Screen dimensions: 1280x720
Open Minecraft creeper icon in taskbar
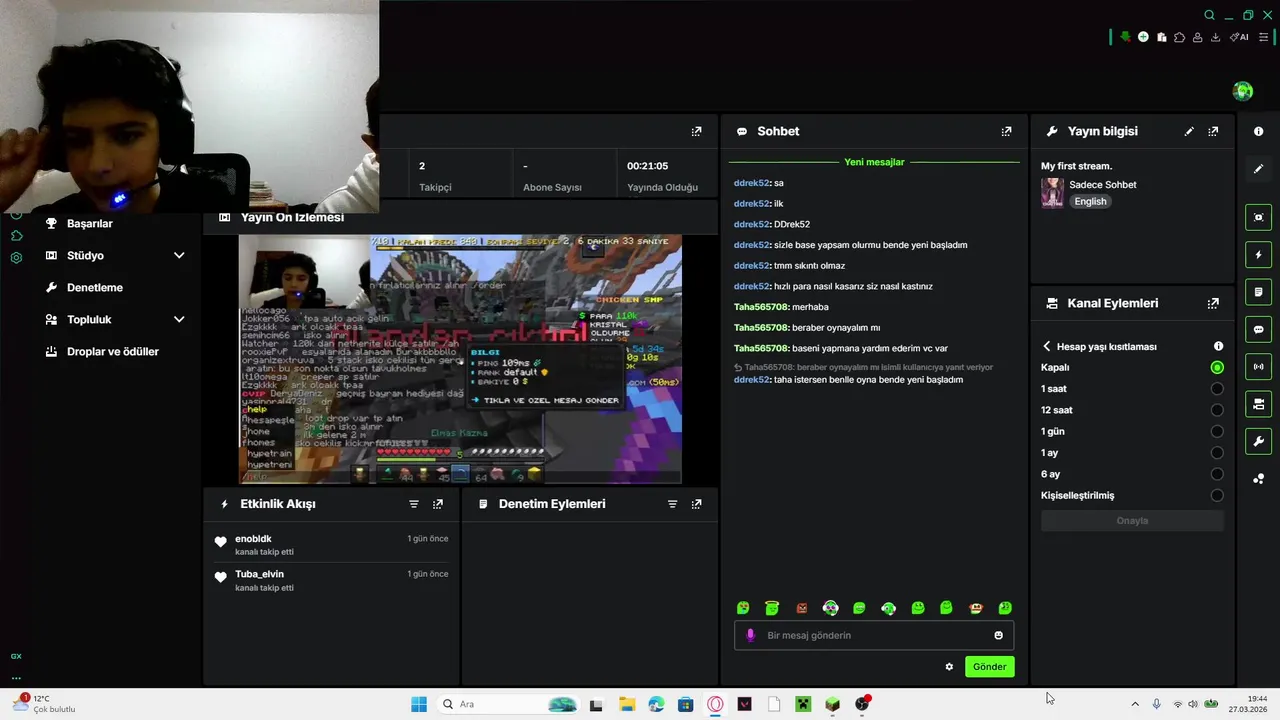click(x=803, y=704)
